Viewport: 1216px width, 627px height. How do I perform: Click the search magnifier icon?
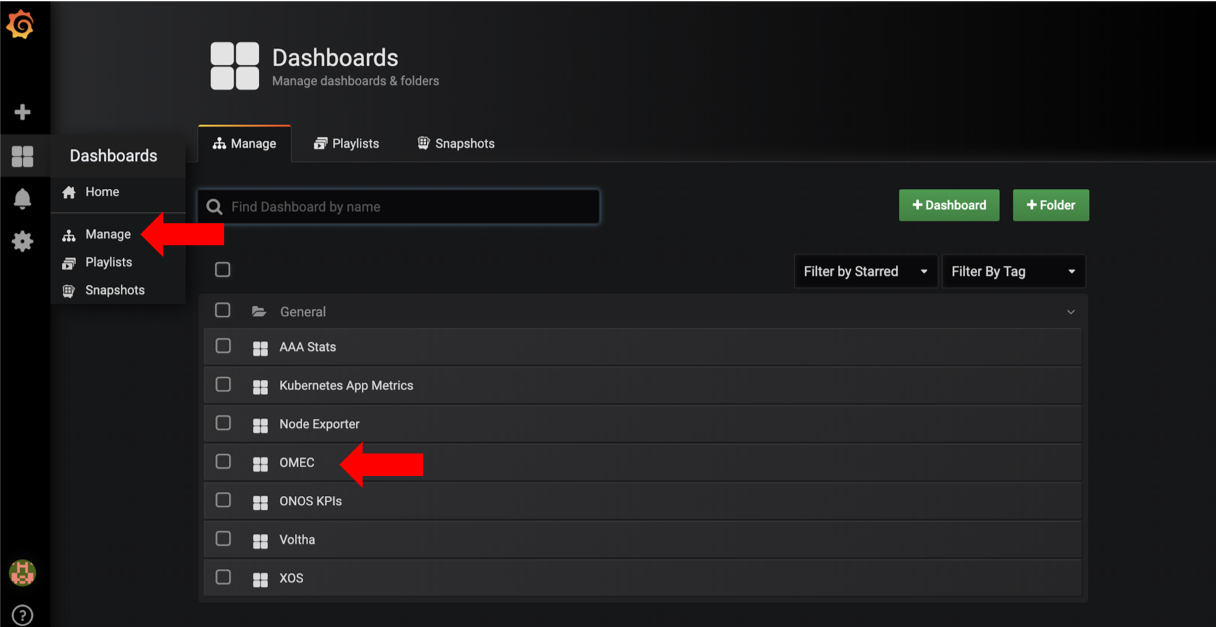pos(214,207)
